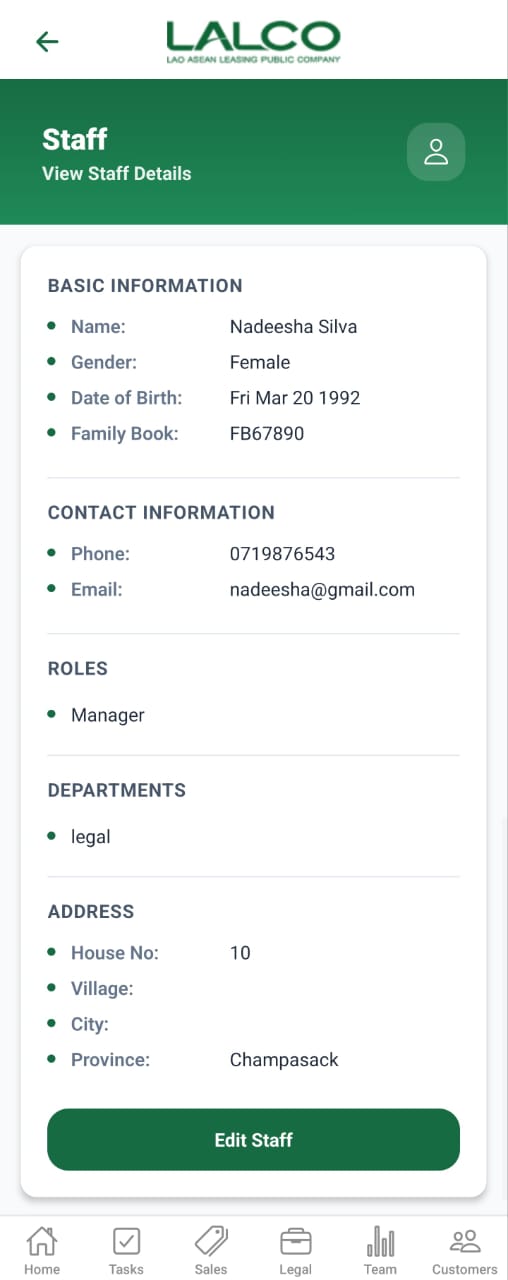
Task: Click the Province value Champasack
Action: (x=284, y=1060)
